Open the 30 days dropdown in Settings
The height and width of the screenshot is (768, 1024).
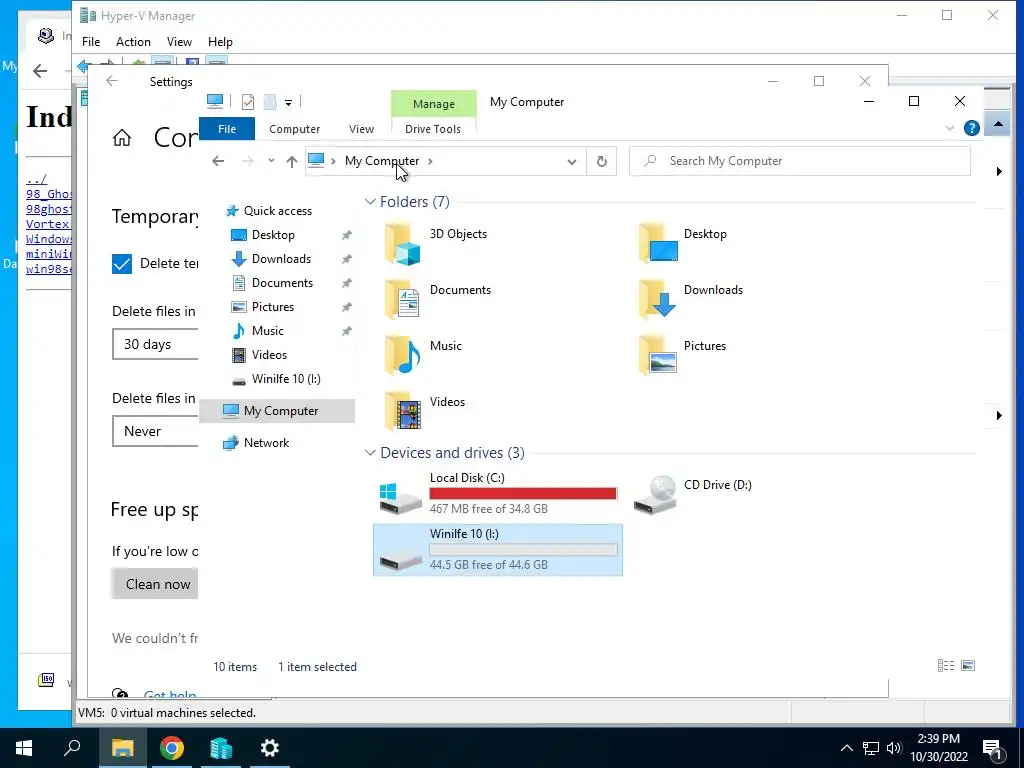(x=155, y=344)
